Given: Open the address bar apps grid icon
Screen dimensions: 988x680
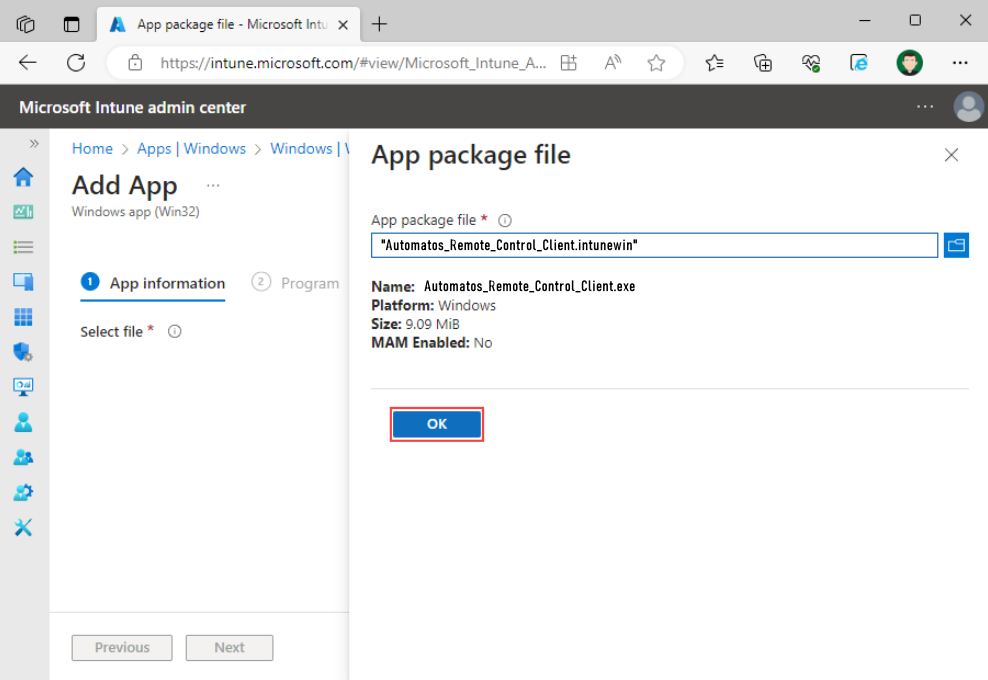Looking at the screenshot, I should point(569,62).
